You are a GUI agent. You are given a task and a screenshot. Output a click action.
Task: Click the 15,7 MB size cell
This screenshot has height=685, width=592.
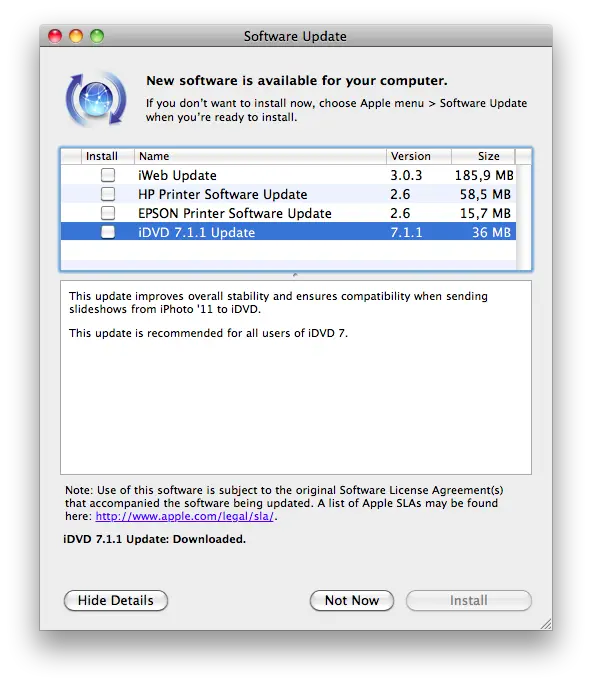pyautogui.click(x=485, y=213)
